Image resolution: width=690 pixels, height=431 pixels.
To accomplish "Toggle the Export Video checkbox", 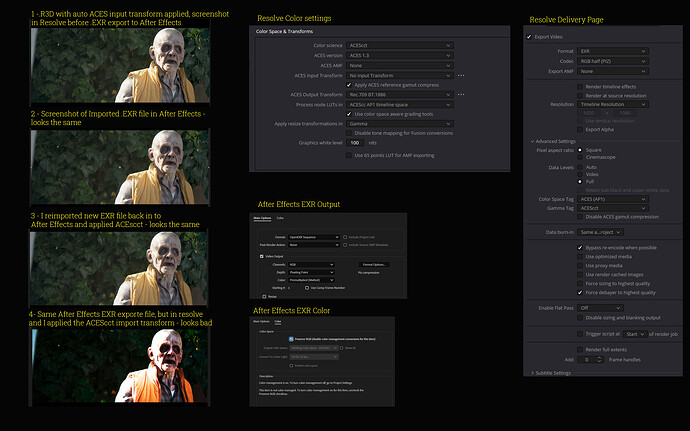I will tap(529, 37).
